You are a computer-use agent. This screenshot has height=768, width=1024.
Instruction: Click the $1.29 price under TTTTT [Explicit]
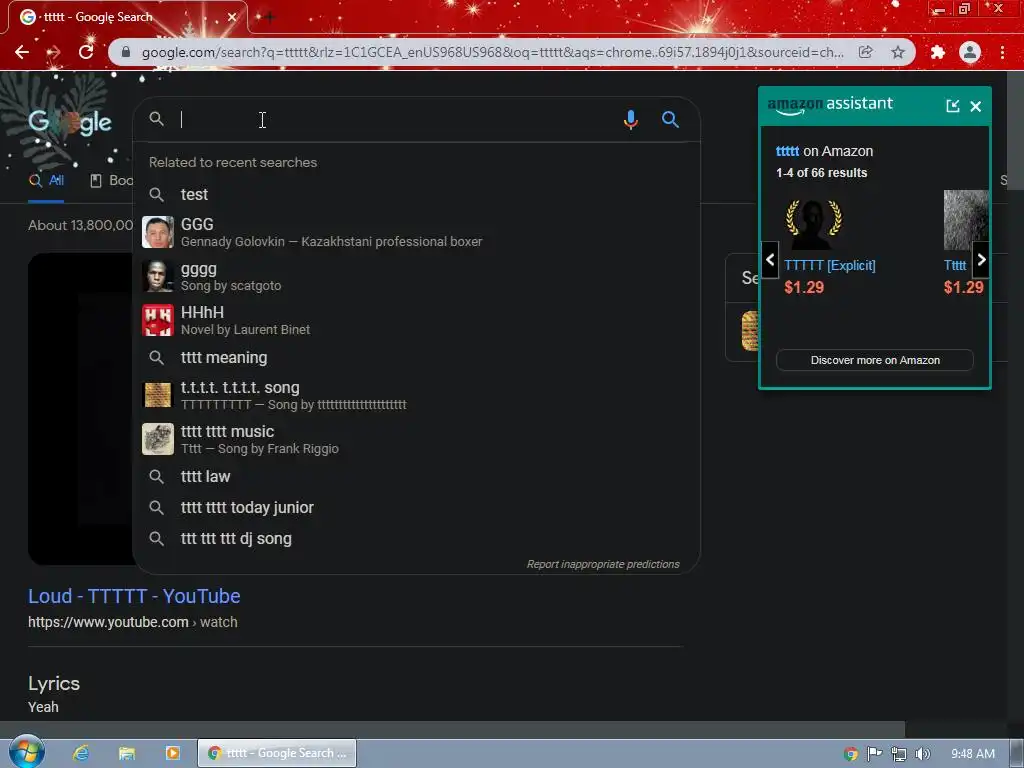(804, 287)
